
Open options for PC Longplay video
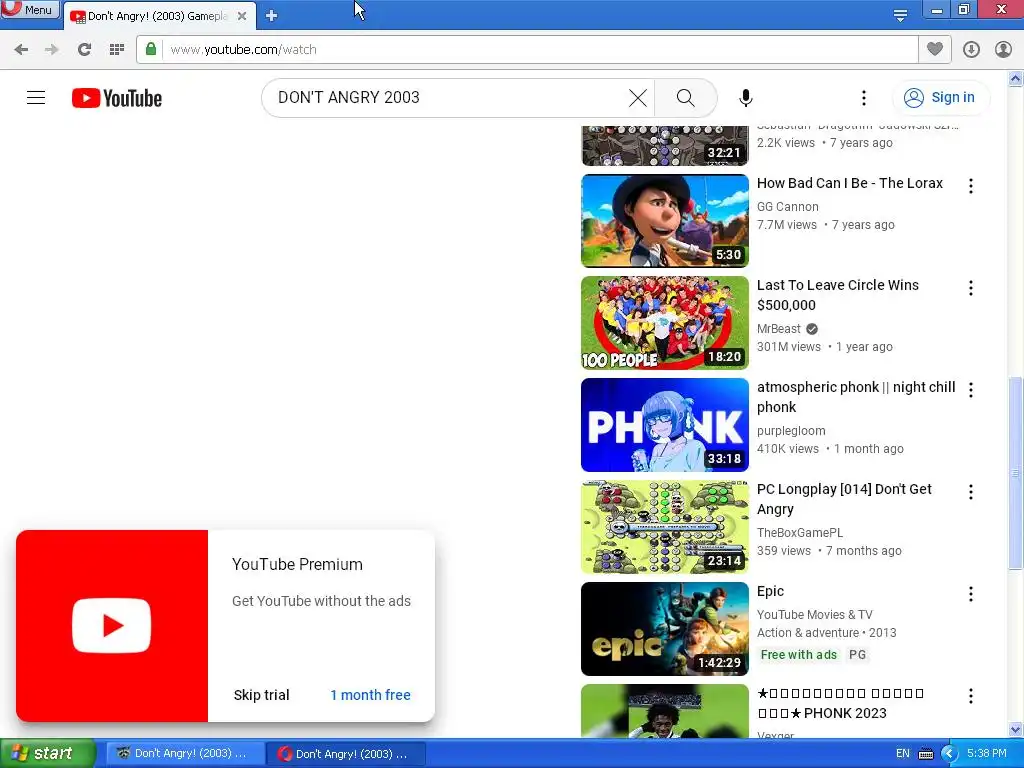tap(971, 492)
